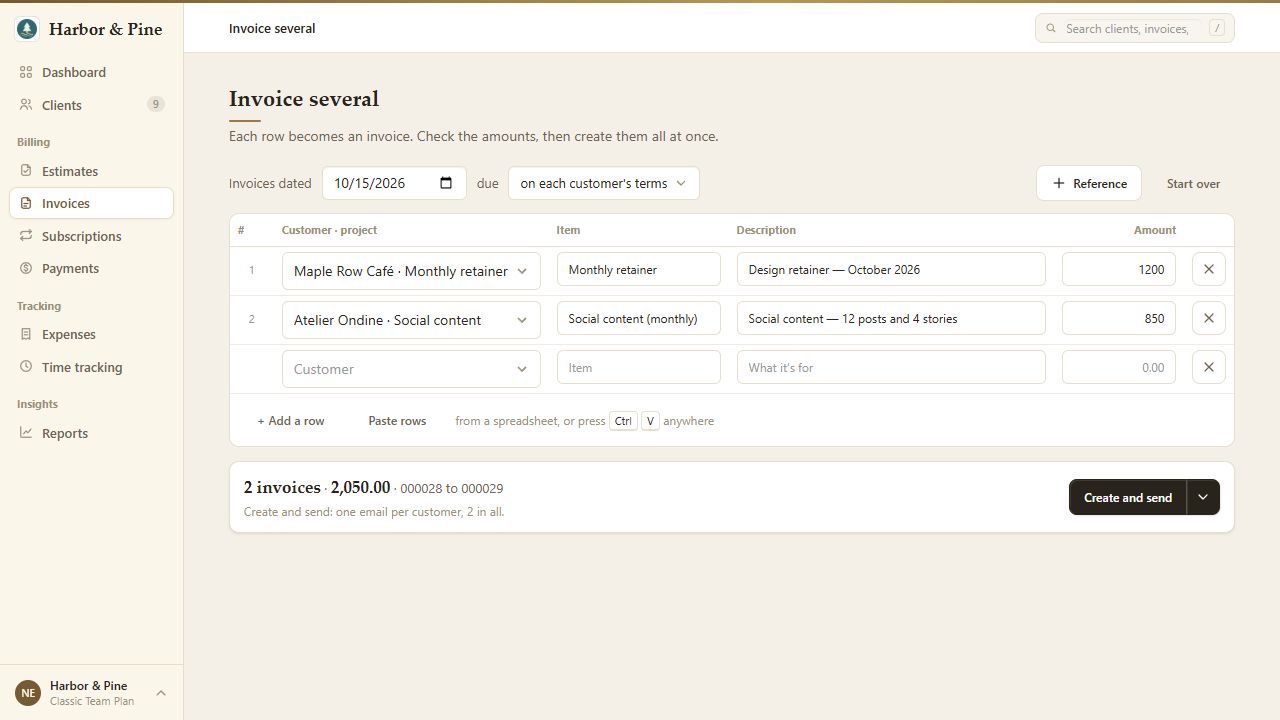Open Create and send options arrow
The height and width of the screenshot is (720, 1280).
1203,497
